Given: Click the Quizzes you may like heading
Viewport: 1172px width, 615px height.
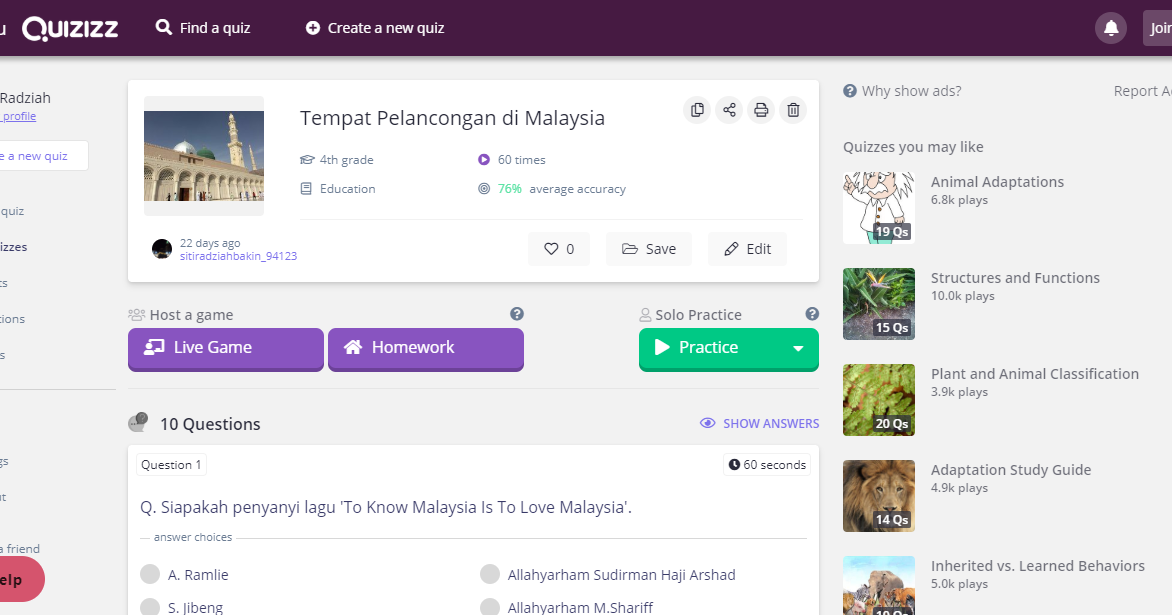Looking at the screenshot, I should tap(913, 147).
